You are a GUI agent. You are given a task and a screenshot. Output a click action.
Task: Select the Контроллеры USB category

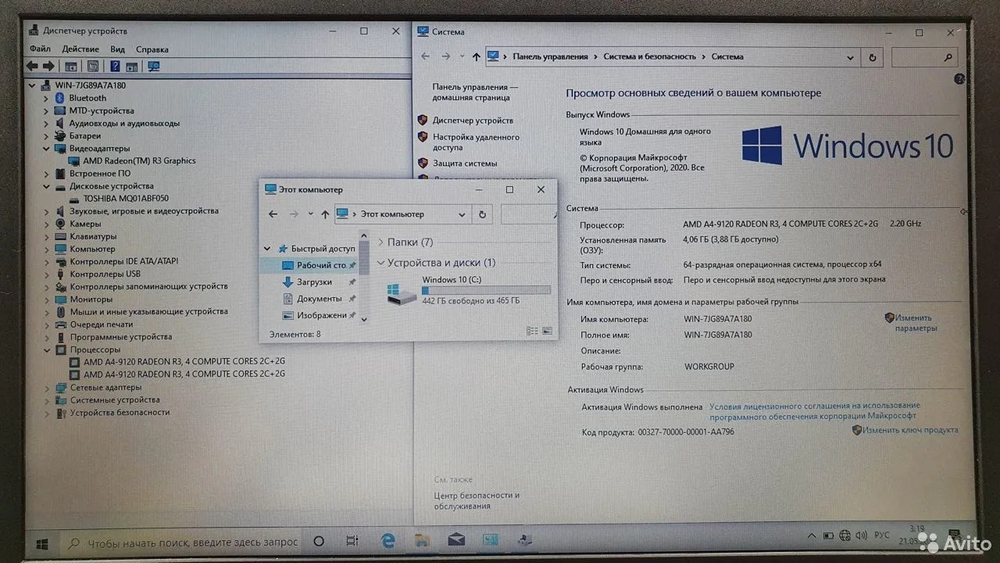pos(105,274)
